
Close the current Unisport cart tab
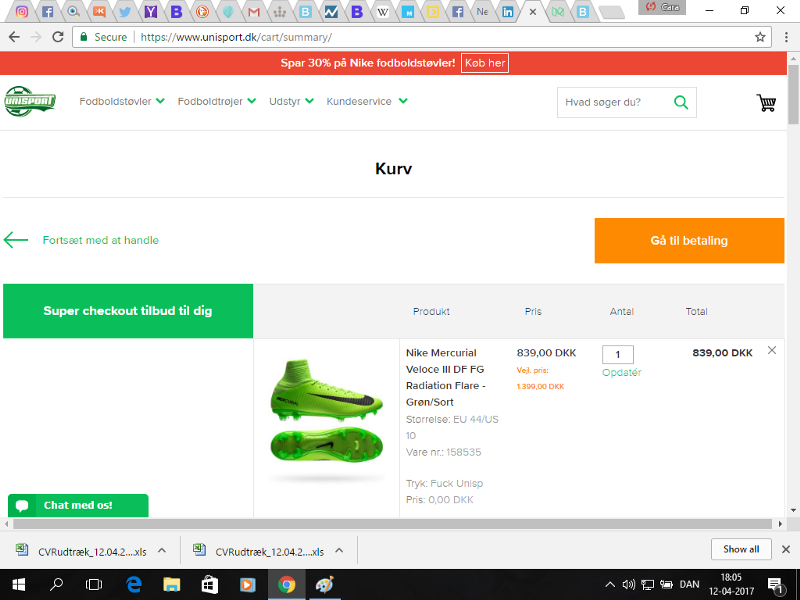coord(533,11)
